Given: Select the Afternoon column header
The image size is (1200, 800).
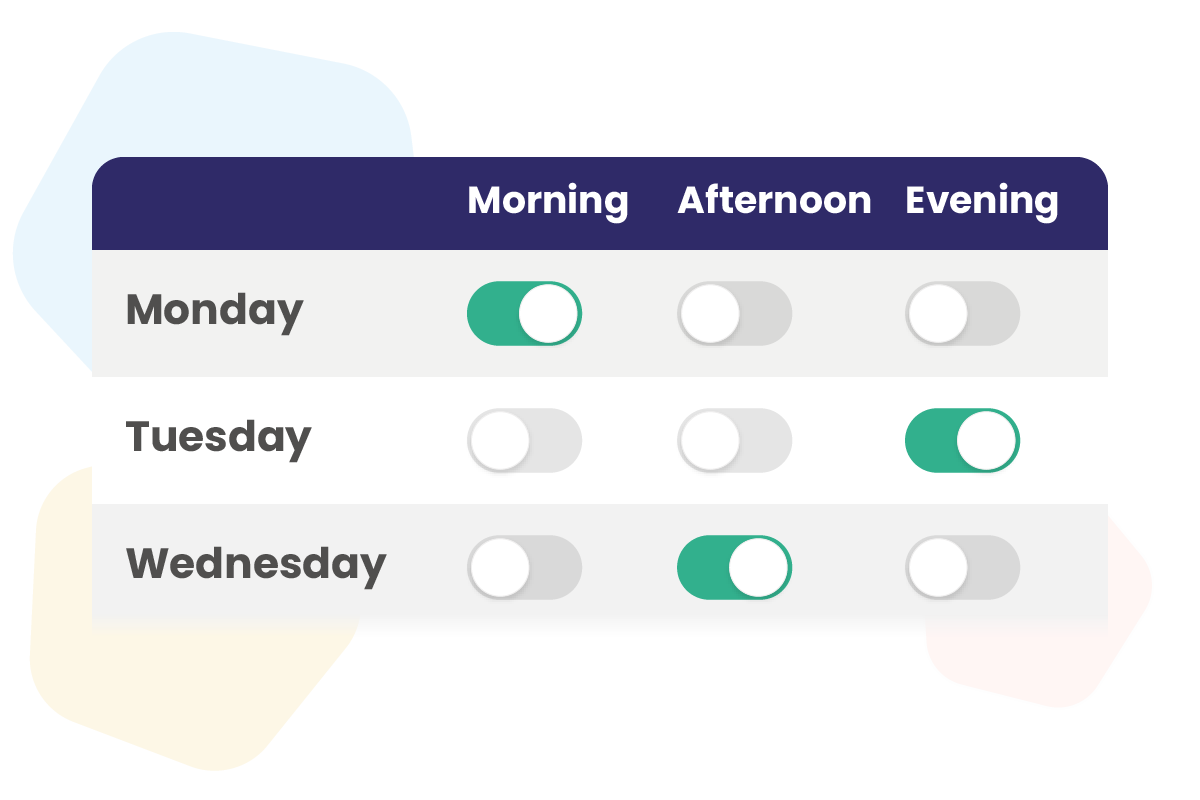Looking at the screenshot, I should point(774,201).
